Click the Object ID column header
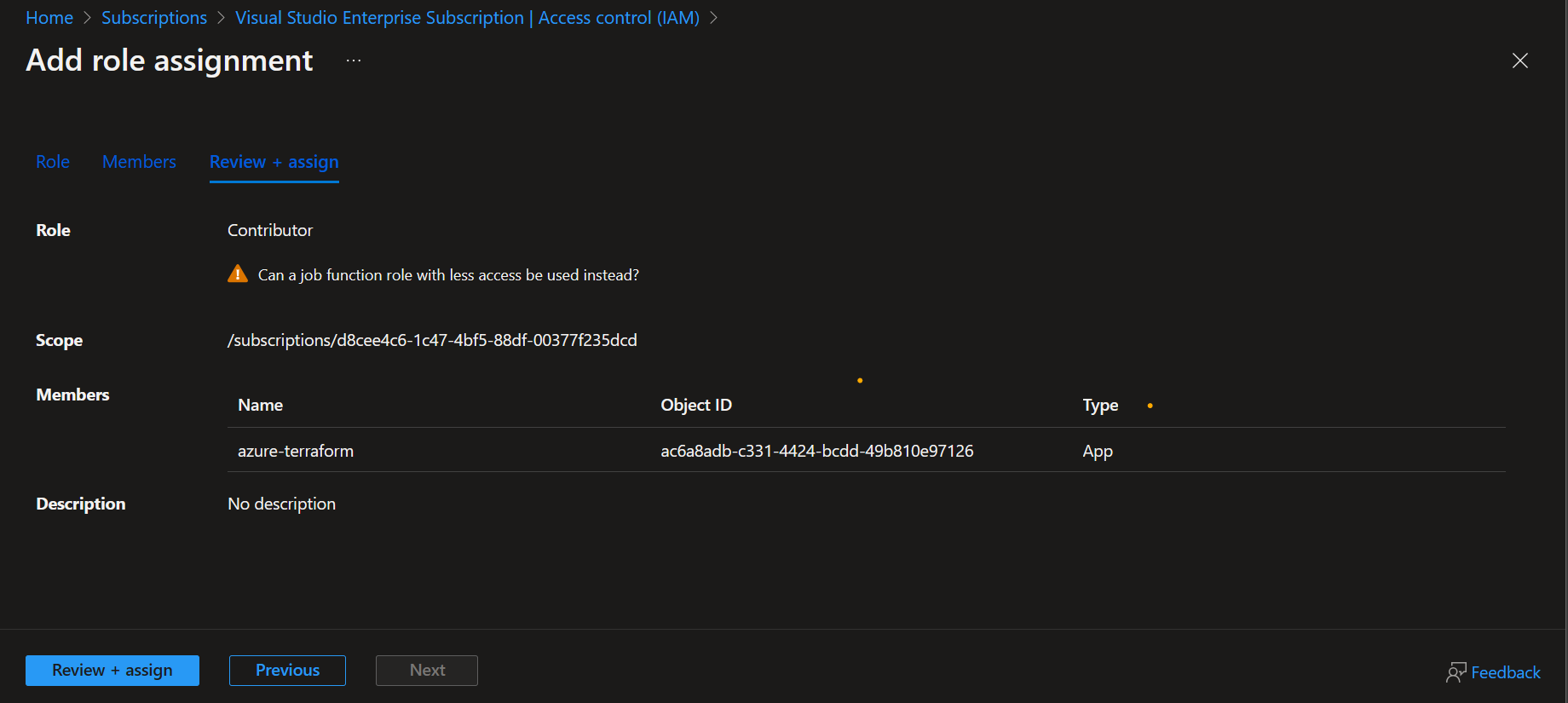 point(696,406)
